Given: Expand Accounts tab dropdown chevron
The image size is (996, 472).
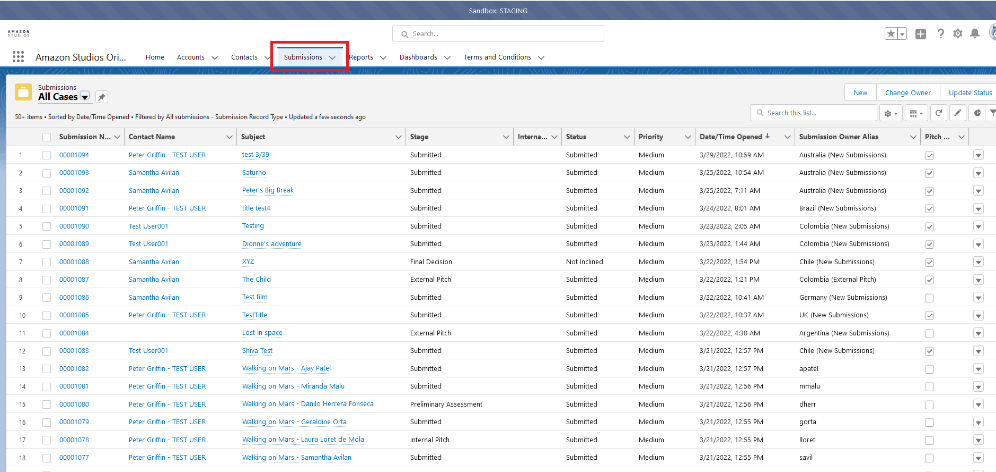Looking at the screenshot, I should (214, 57).
